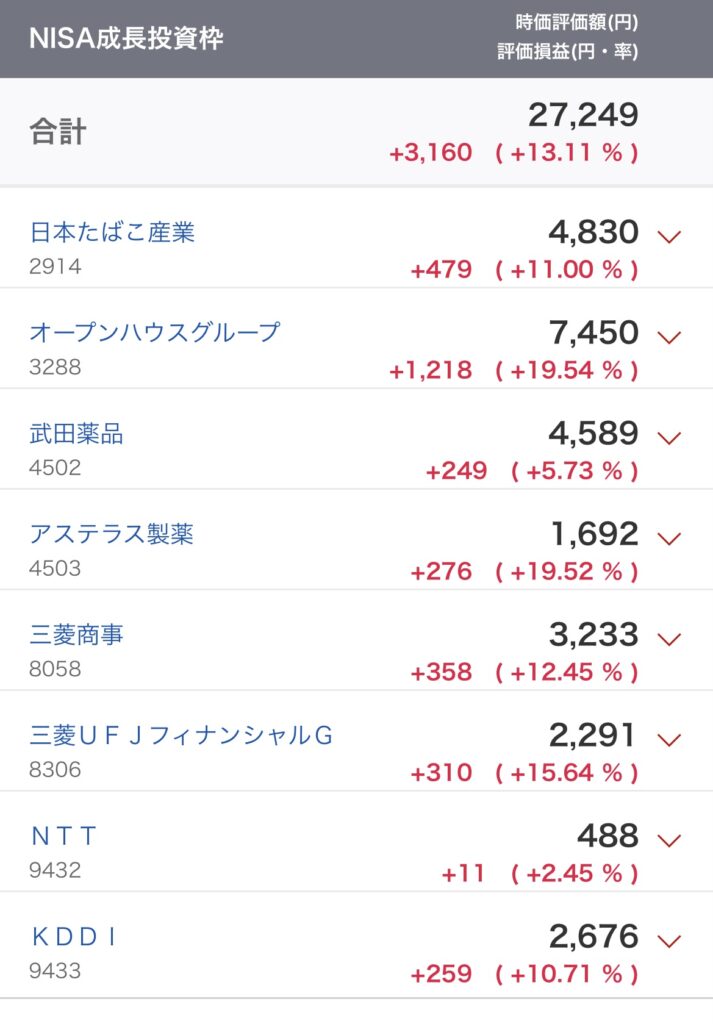
Task: Open the NTT stock link
Action: point(64,836)
